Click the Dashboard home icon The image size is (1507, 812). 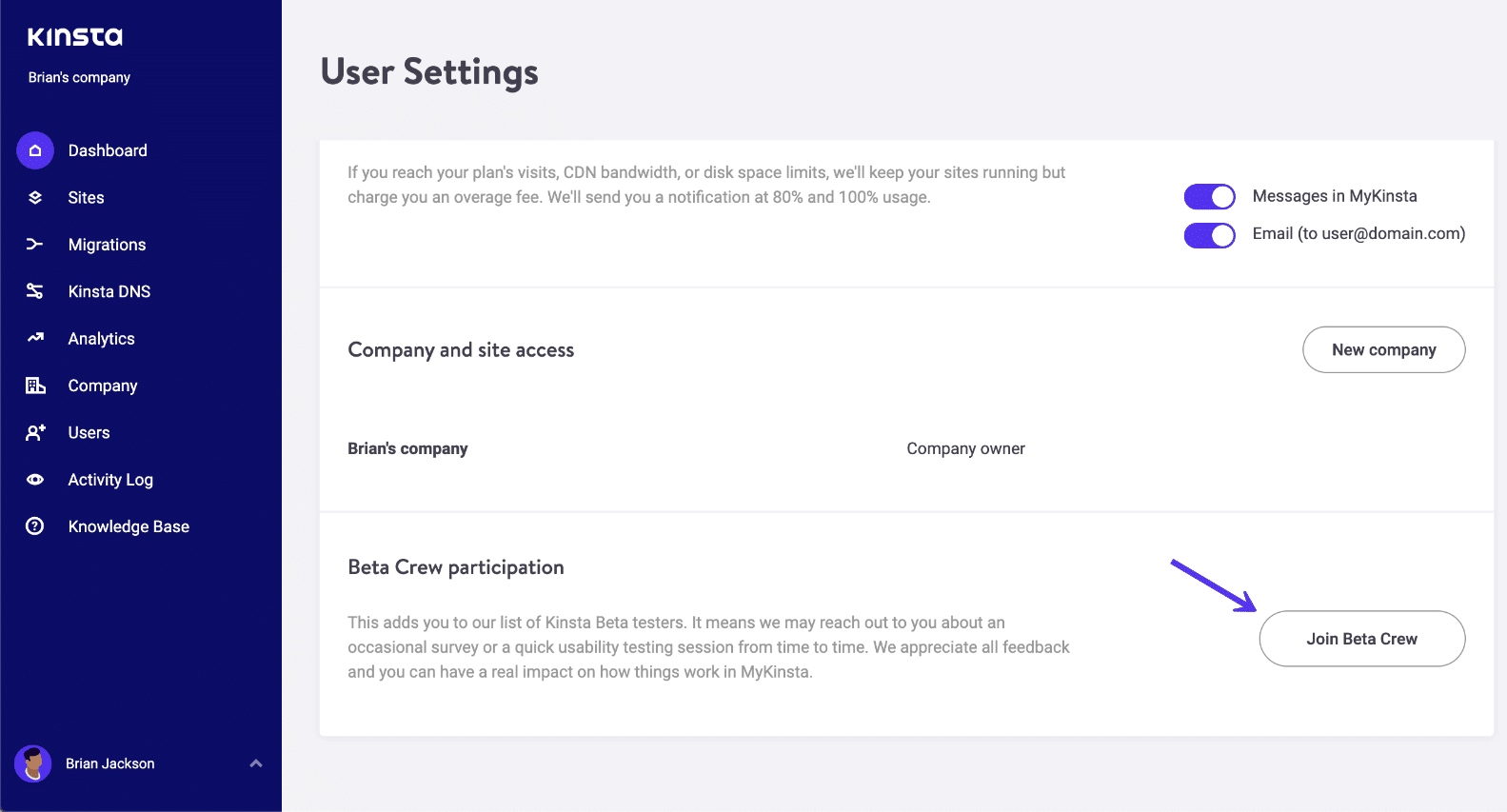tap(35, 150)
